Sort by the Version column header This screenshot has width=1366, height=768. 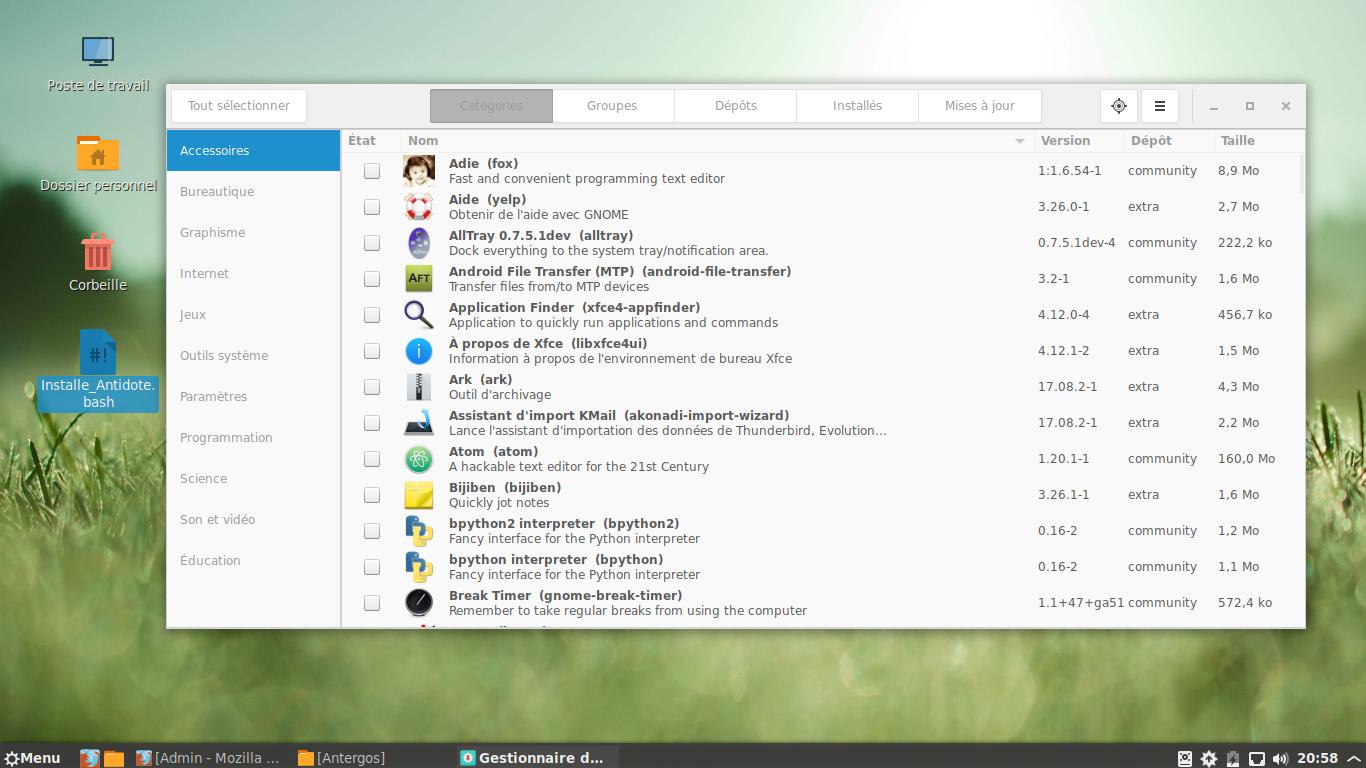point(1078,141)
